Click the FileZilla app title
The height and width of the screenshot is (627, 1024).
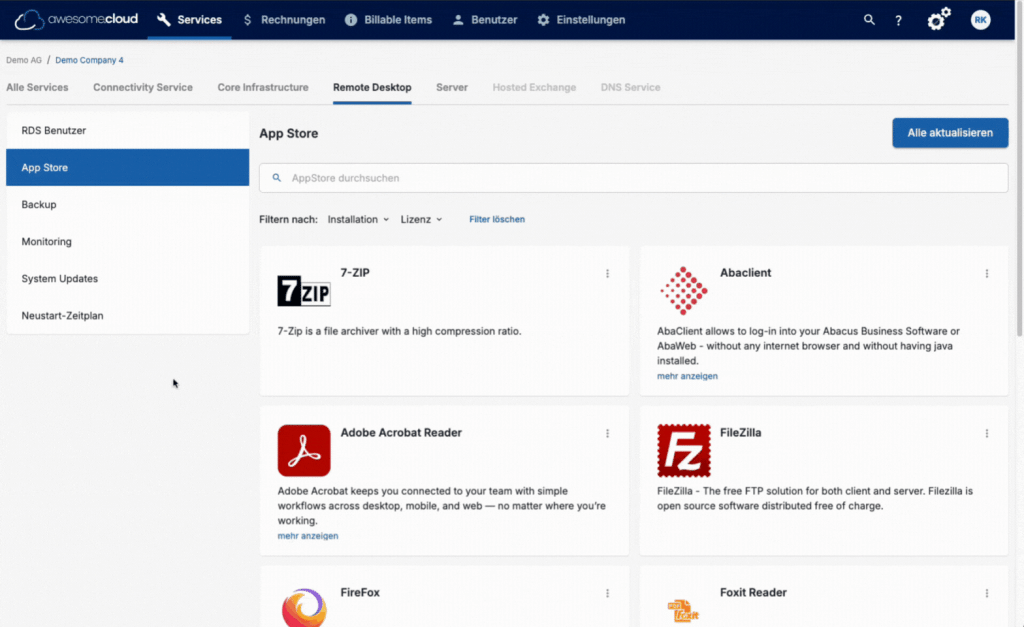[741, 432]
